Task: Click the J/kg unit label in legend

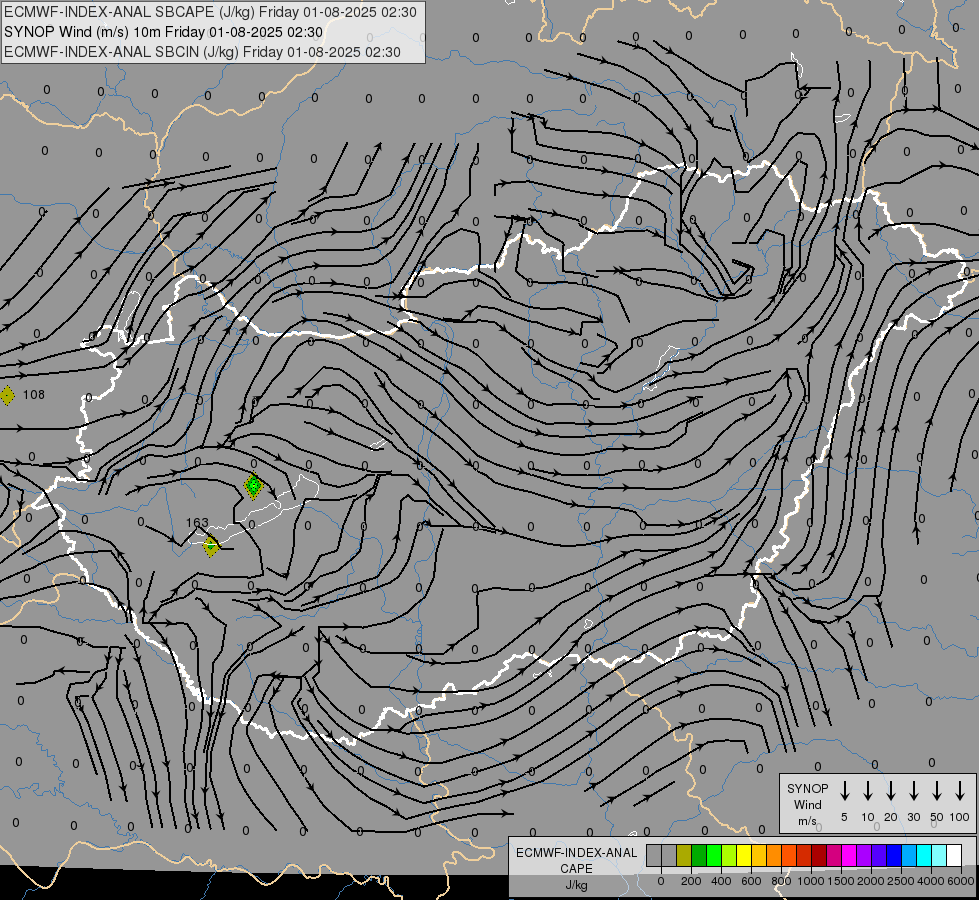Action: (x=576, y=885)
